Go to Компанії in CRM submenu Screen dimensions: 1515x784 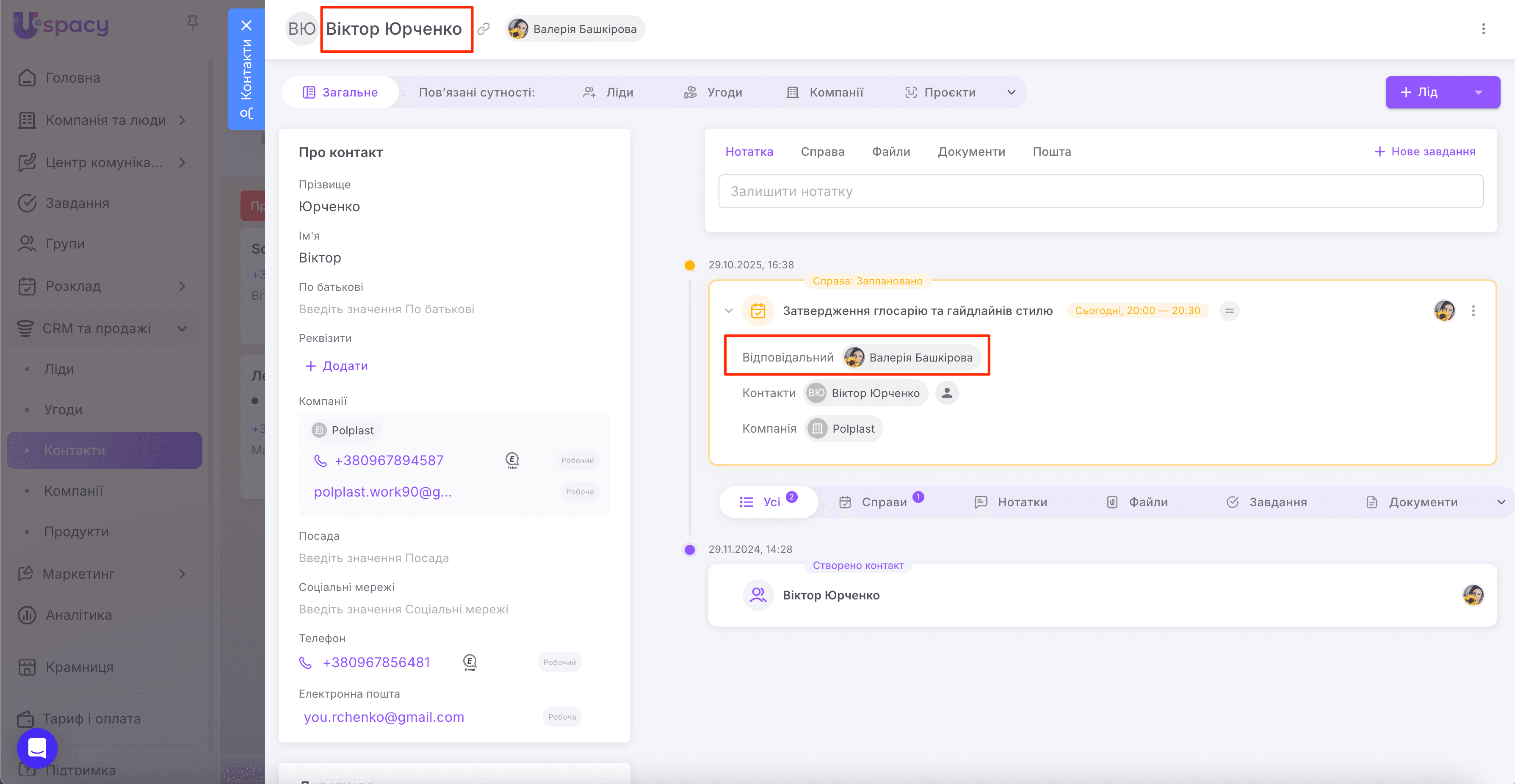tap(74, 491)
